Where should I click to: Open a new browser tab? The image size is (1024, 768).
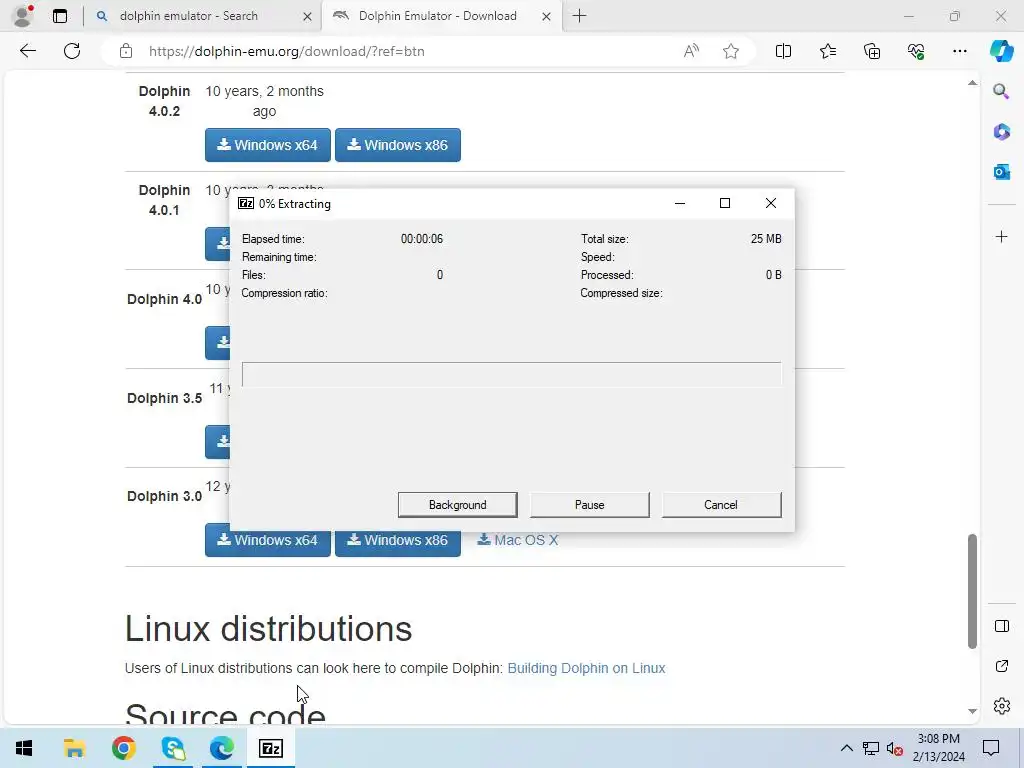point(579,16)
